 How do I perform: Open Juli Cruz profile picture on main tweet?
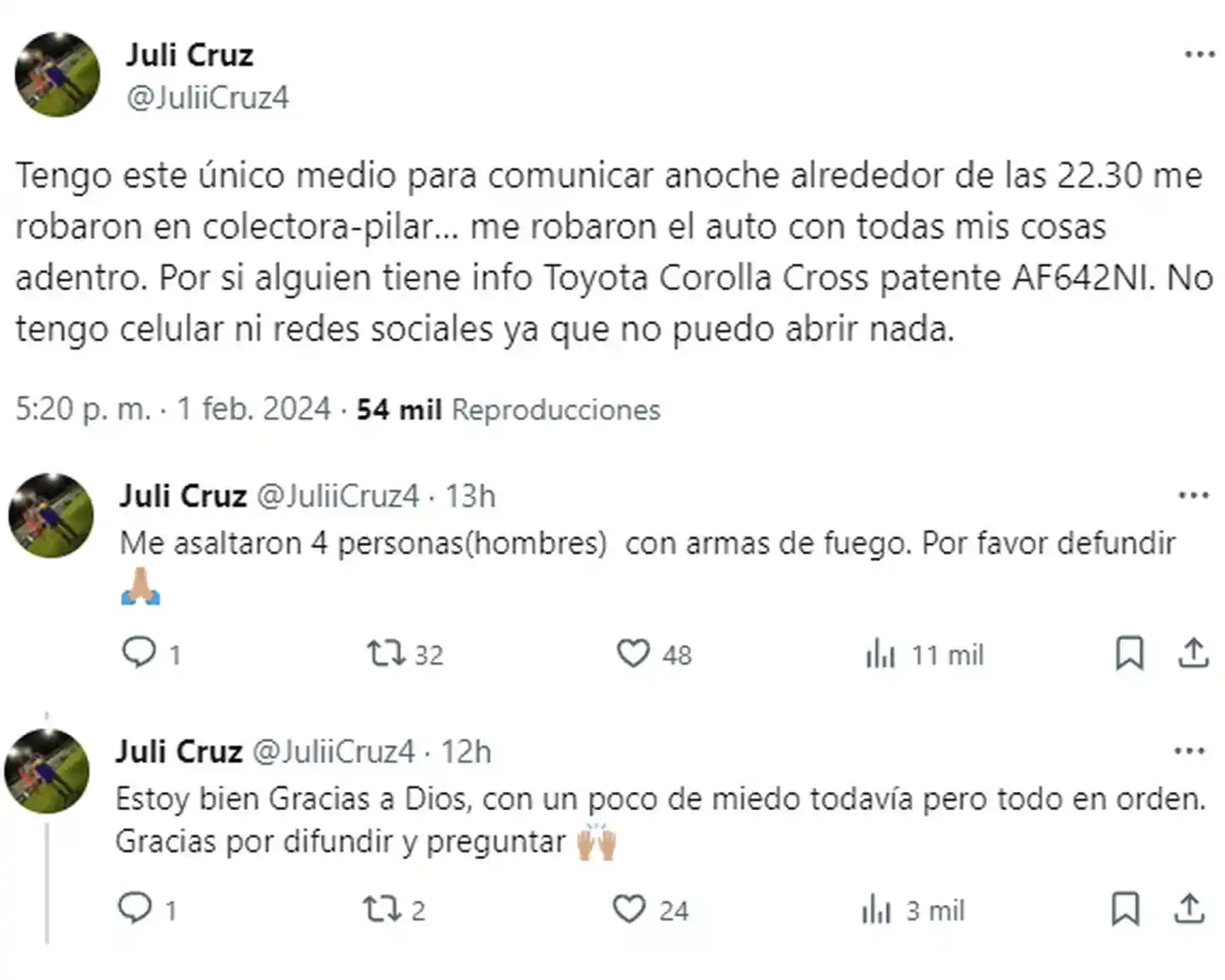(x=57, y=75)
